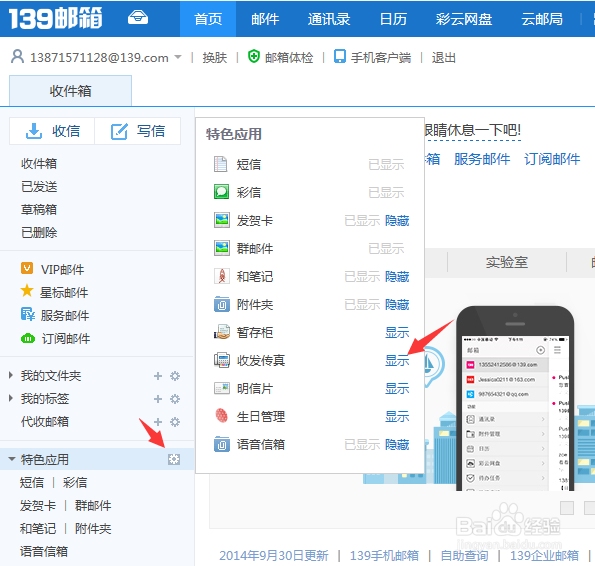Open 收件箱 folder in sidebar
Image resolution: width=595 pixels, height=566 pixels.
pos(39,164)
